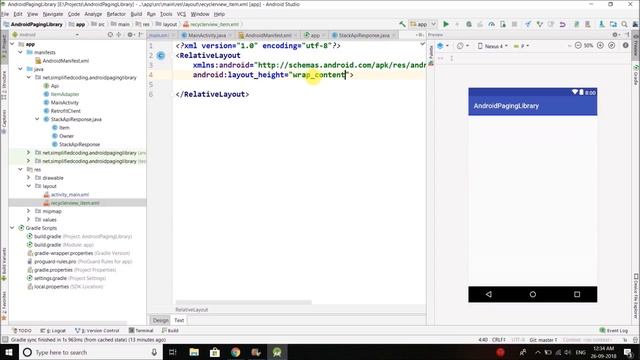Tap the Home circle in device preview
The height and width of the screenshot is (360, 640).
533,294
